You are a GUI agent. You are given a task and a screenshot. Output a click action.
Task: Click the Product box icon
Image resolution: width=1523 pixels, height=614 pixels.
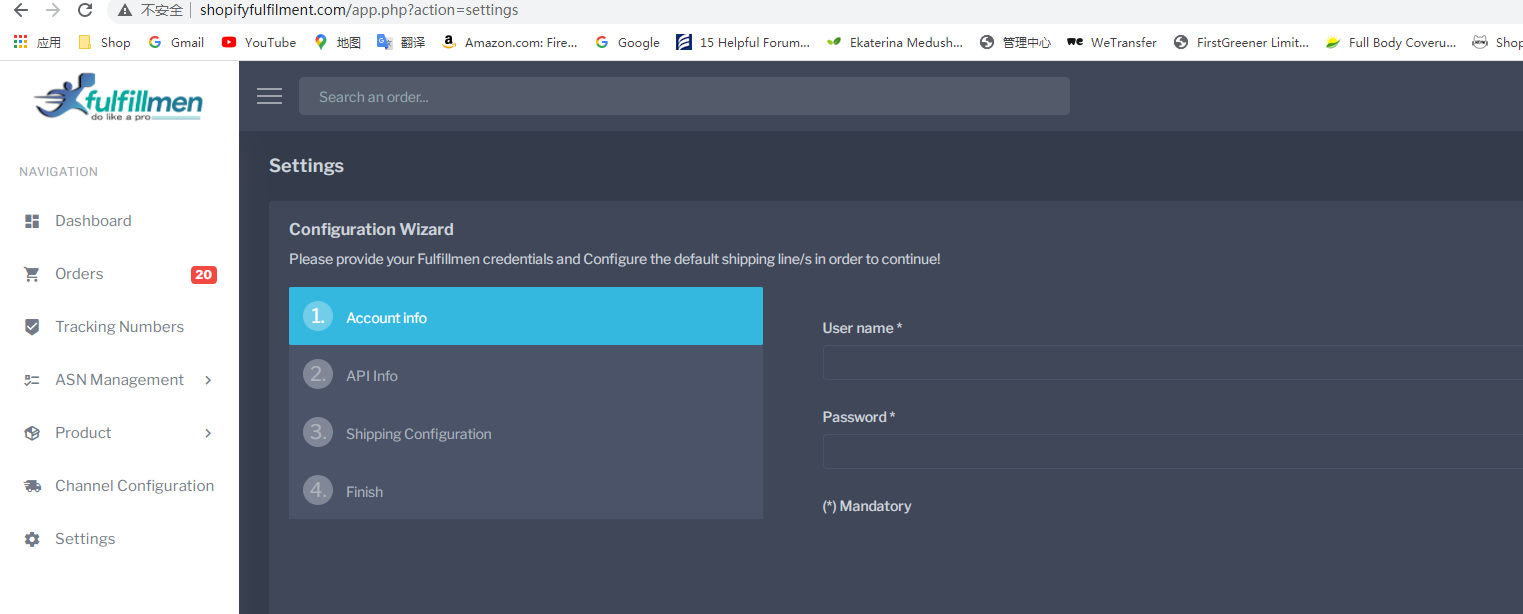click(32, 433)
